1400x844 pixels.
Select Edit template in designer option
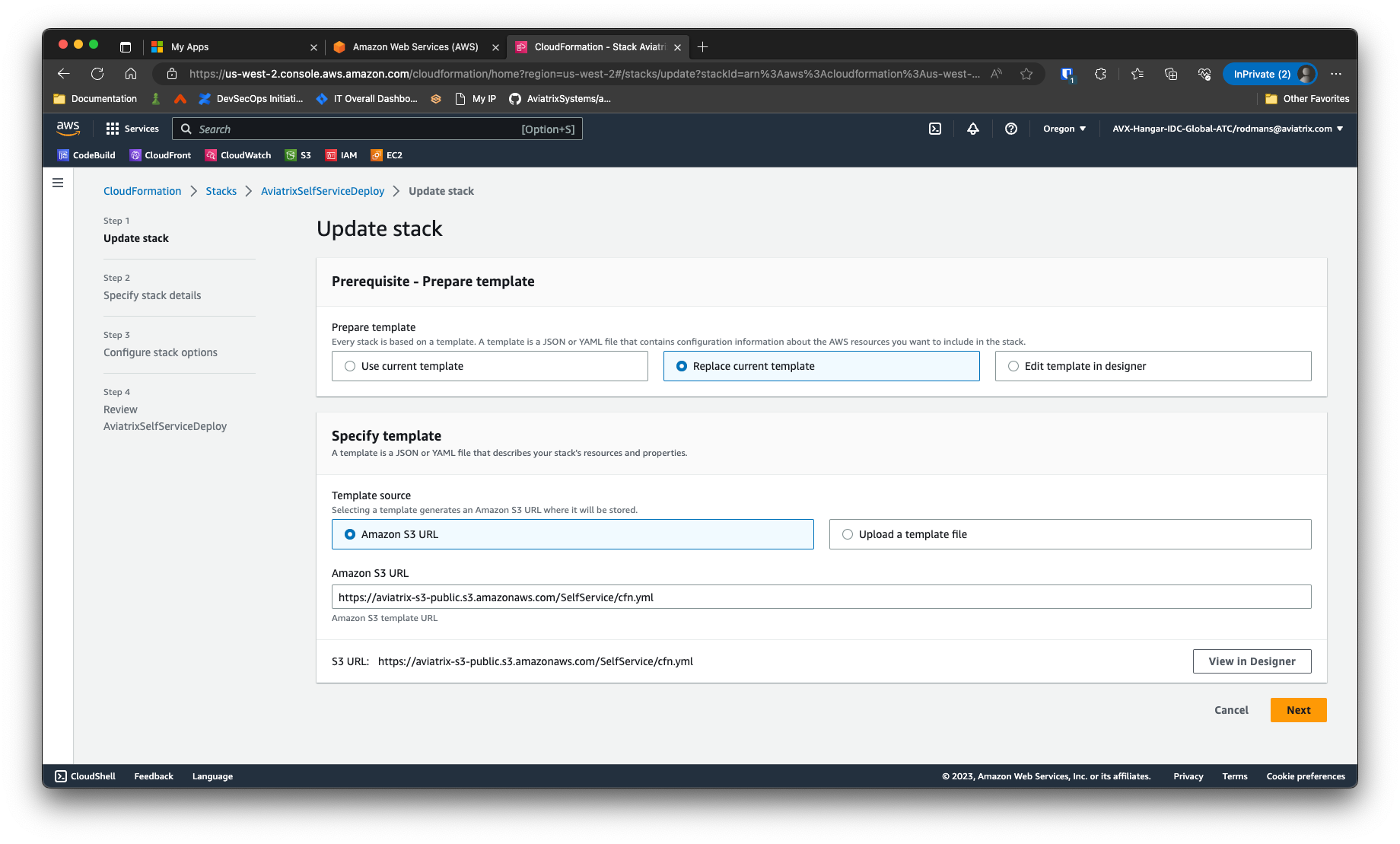point(1153,366)
